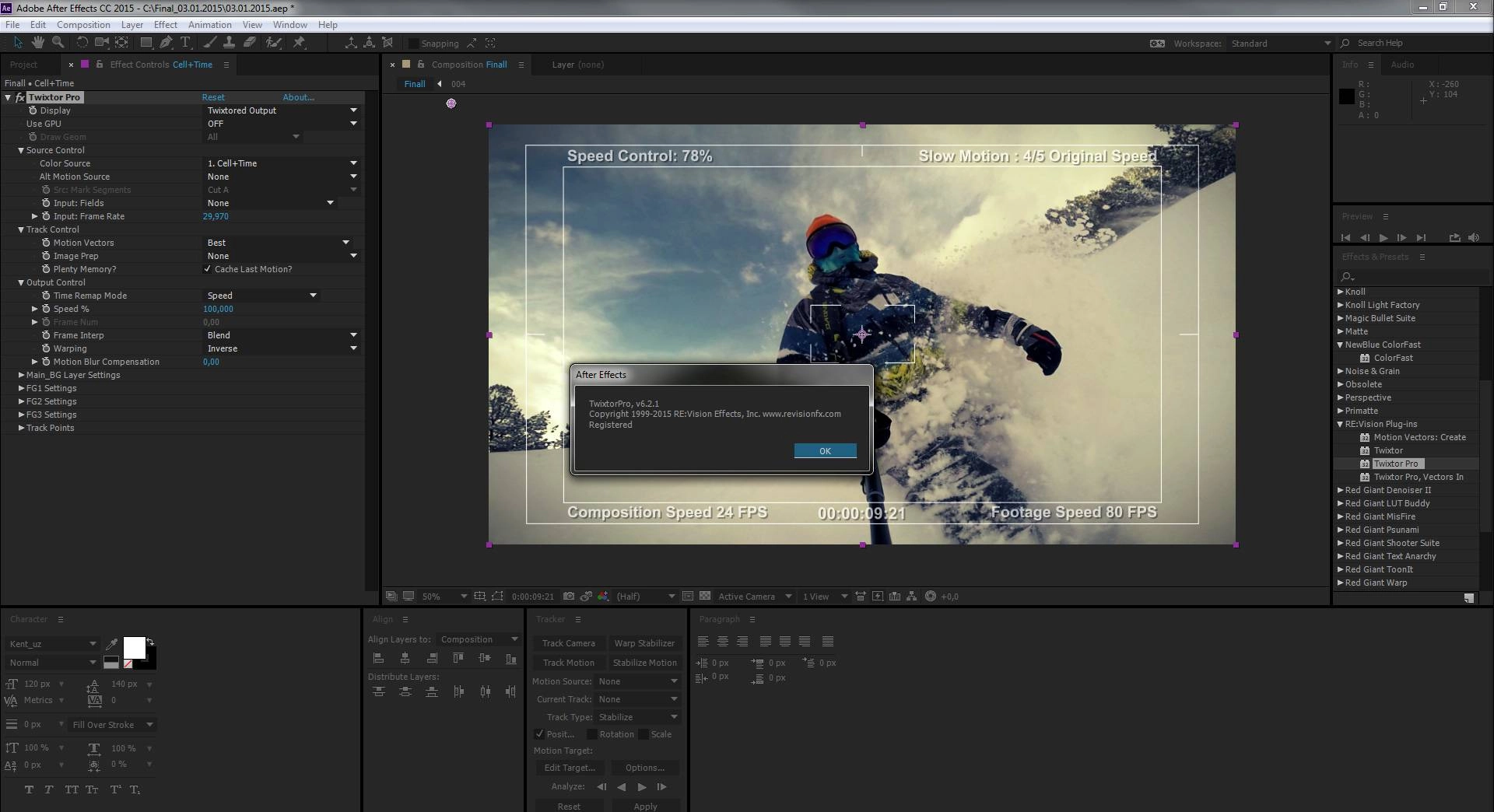Pick color with Character eyedropper

[x=112, y=644]
